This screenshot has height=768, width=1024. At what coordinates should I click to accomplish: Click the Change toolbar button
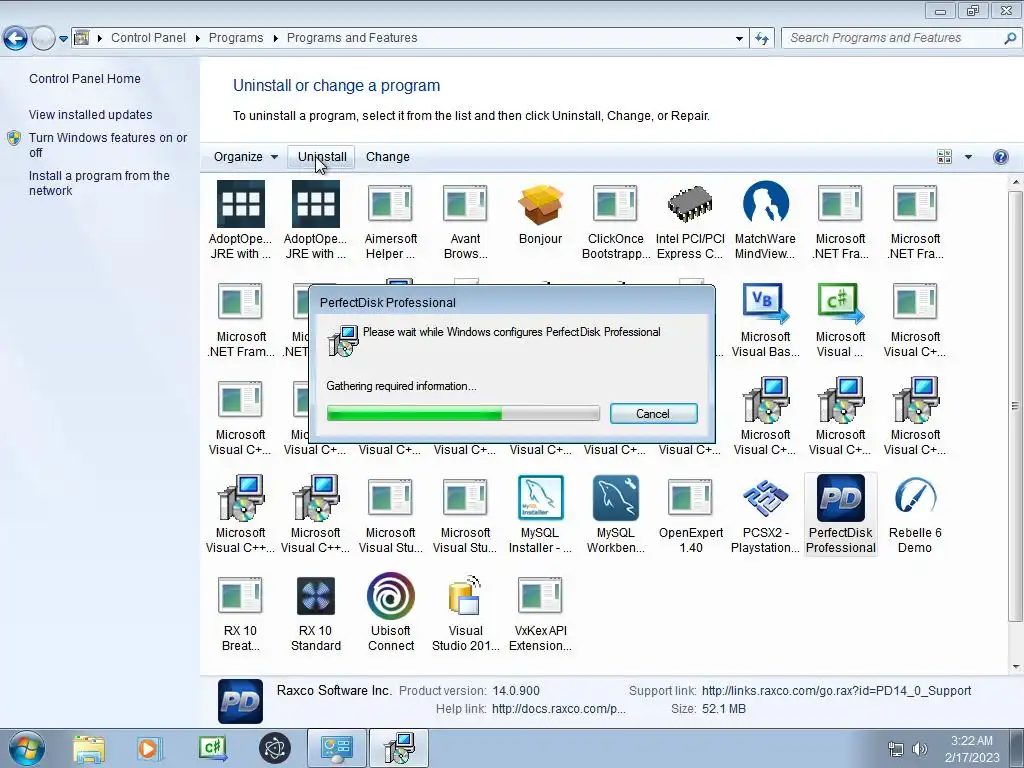click(388, 157)
